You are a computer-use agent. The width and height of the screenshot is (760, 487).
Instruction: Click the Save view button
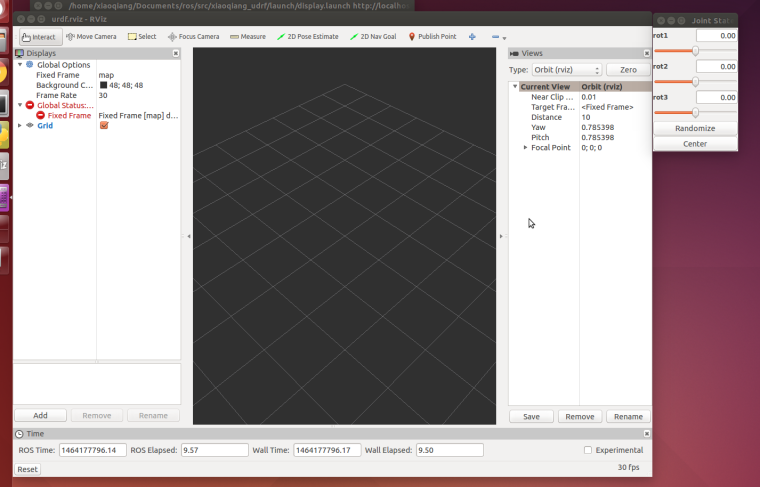point(531,416)
